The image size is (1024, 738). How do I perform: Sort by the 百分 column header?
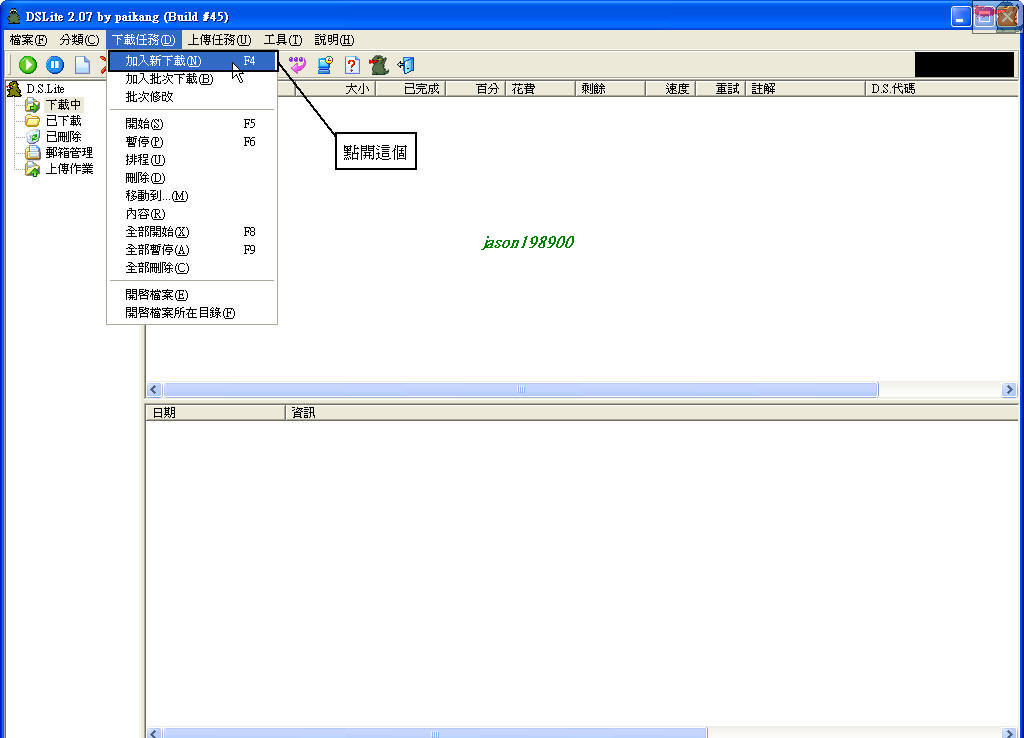(x=476, y=89)
